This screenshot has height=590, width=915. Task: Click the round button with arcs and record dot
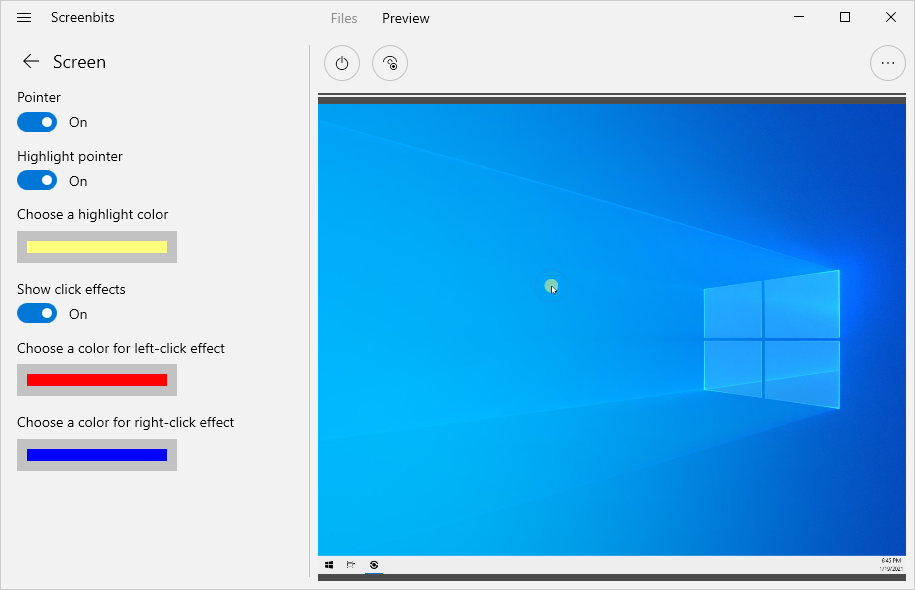click(x=390, y=63)
